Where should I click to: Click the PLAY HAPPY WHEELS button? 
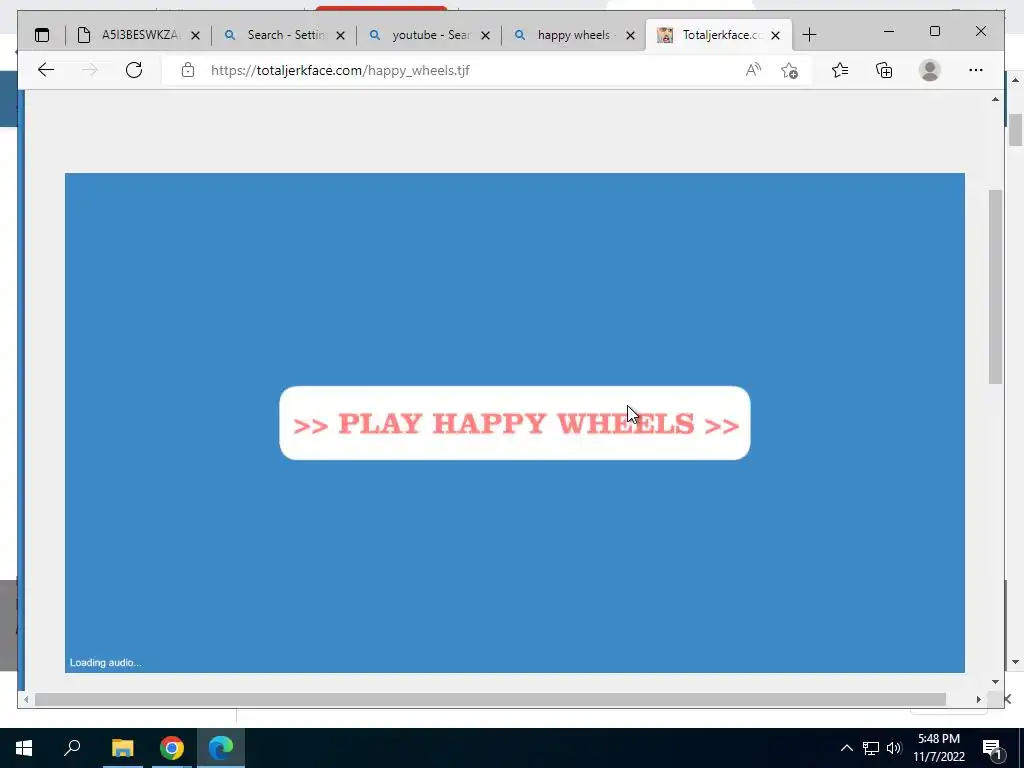point(515,423)
